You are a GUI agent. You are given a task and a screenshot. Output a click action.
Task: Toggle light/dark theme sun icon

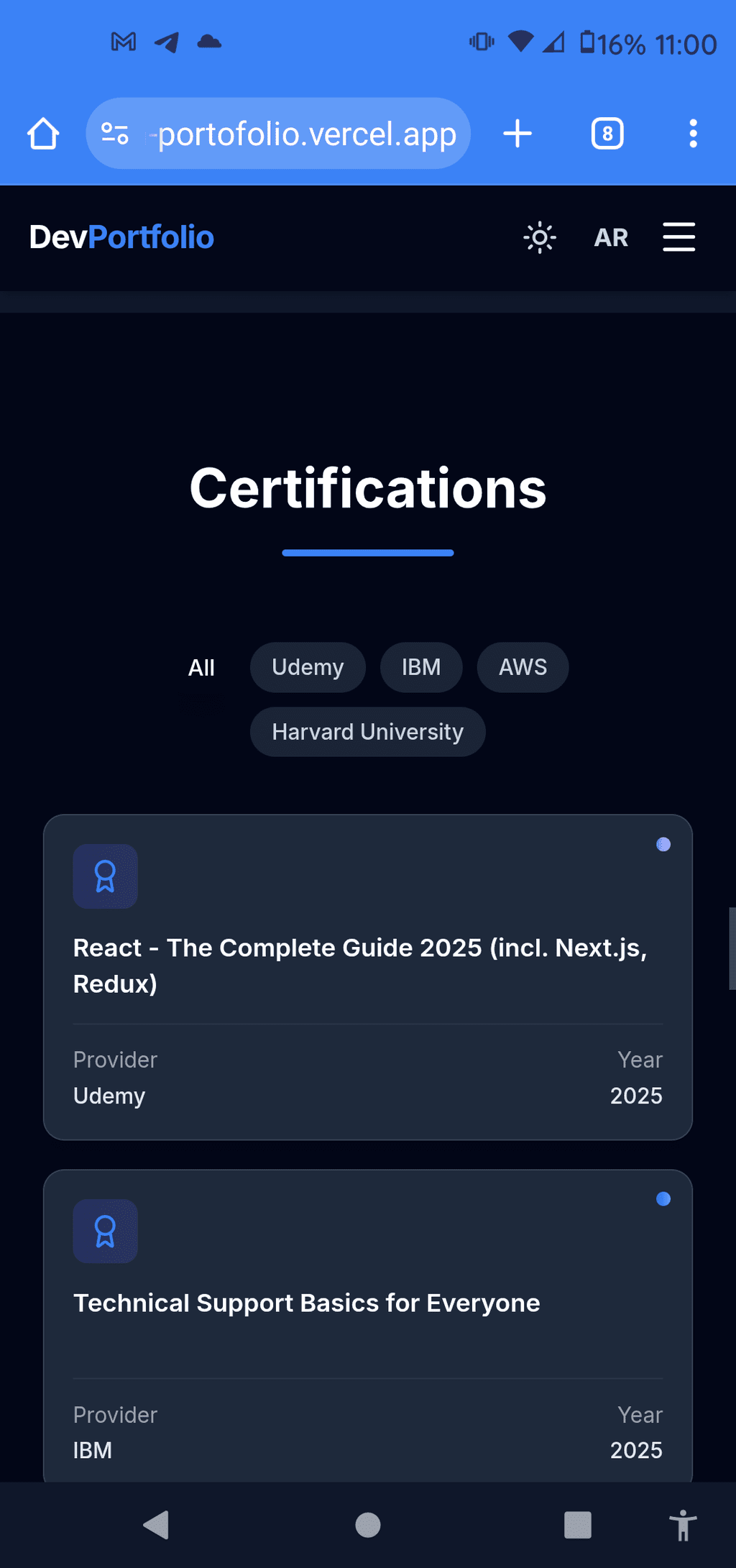[540, 237]
